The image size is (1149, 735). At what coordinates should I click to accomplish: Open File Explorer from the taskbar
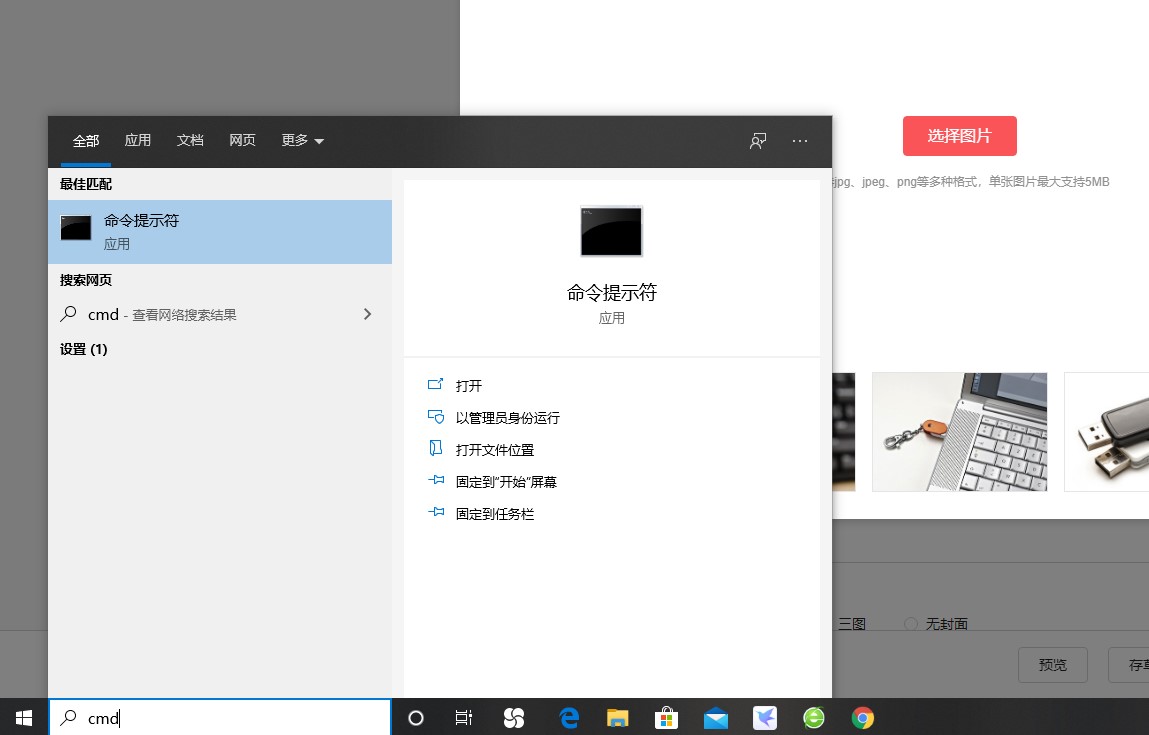(x=617, y=717)
